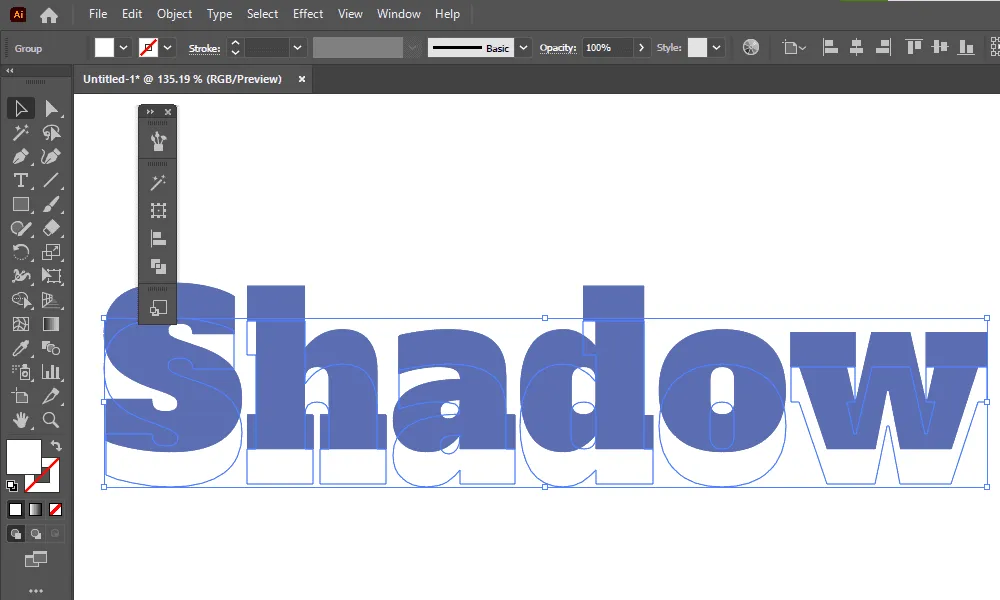Viewport: 1000px width, 600px height.
Task: Select the Selection (black arrow) tool
Action: 20,108
